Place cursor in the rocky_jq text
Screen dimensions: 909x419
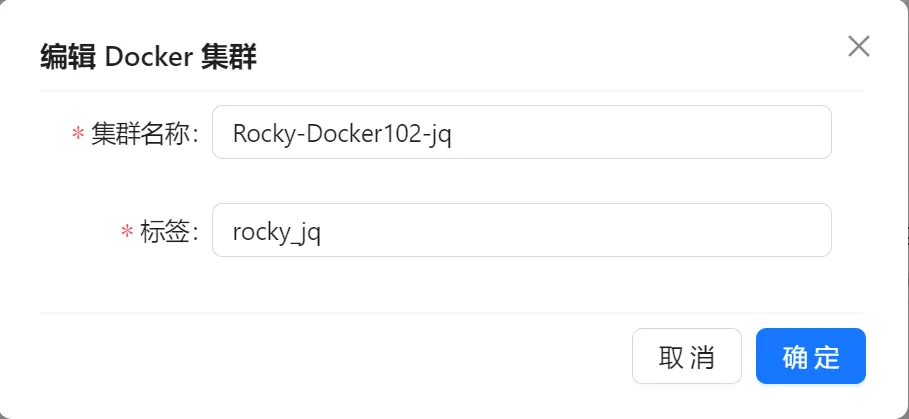[276, 231]
